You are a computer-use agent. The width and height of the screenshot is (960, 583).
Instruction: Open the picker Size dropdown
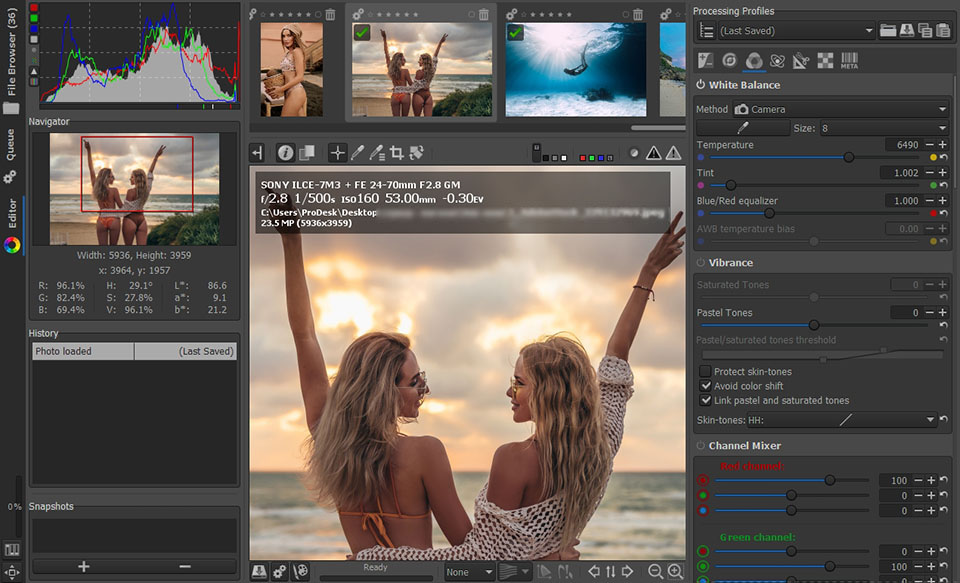tap(884, 128)
